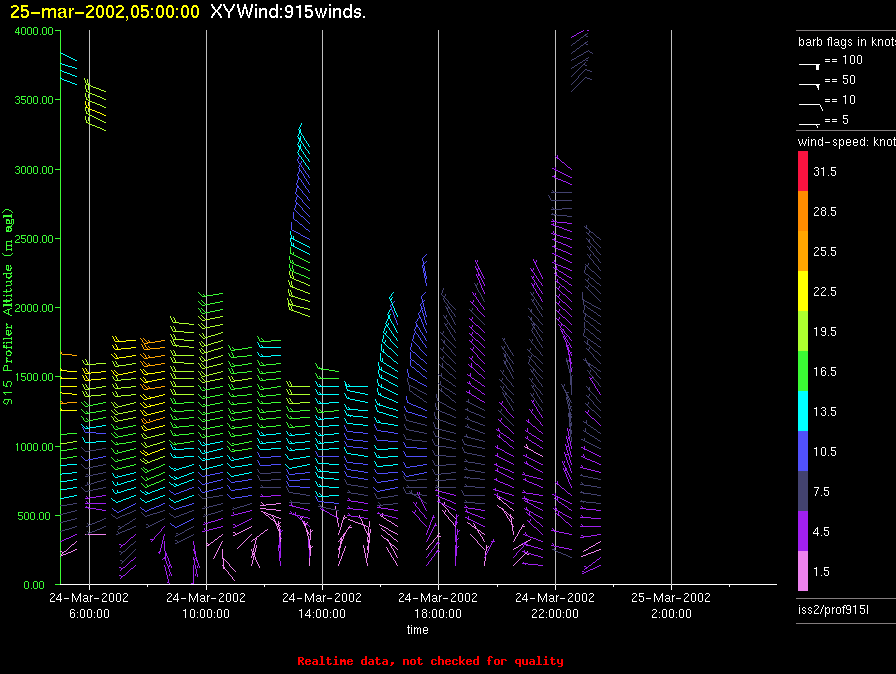Viewport: 896px width, 674px height.
Task: Pick the cyan 13.5 knots color swatch
Action: click(x=802, y=411)
